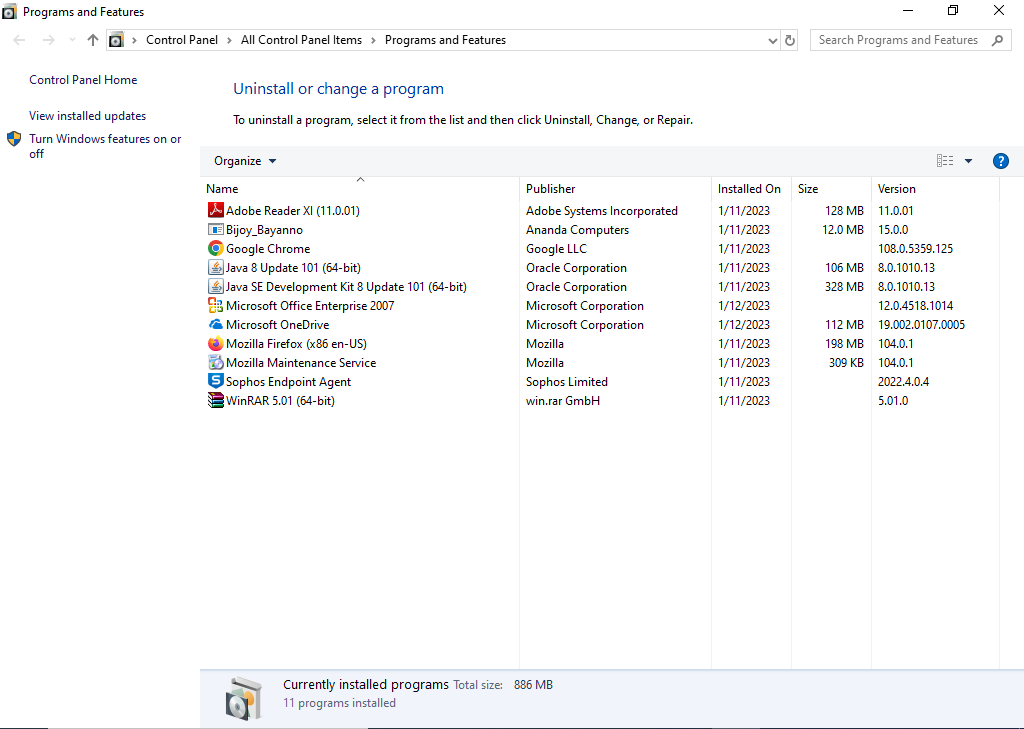1024x729 pixels.
Task: Refresh the Programs and Features address bar
Action: (x=790, y=40)
